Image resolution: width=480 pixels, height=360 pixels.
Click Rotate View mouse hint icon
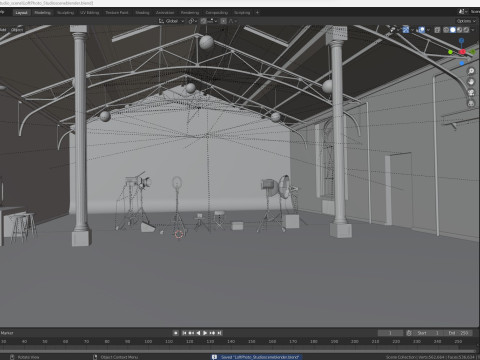[12, 357]
